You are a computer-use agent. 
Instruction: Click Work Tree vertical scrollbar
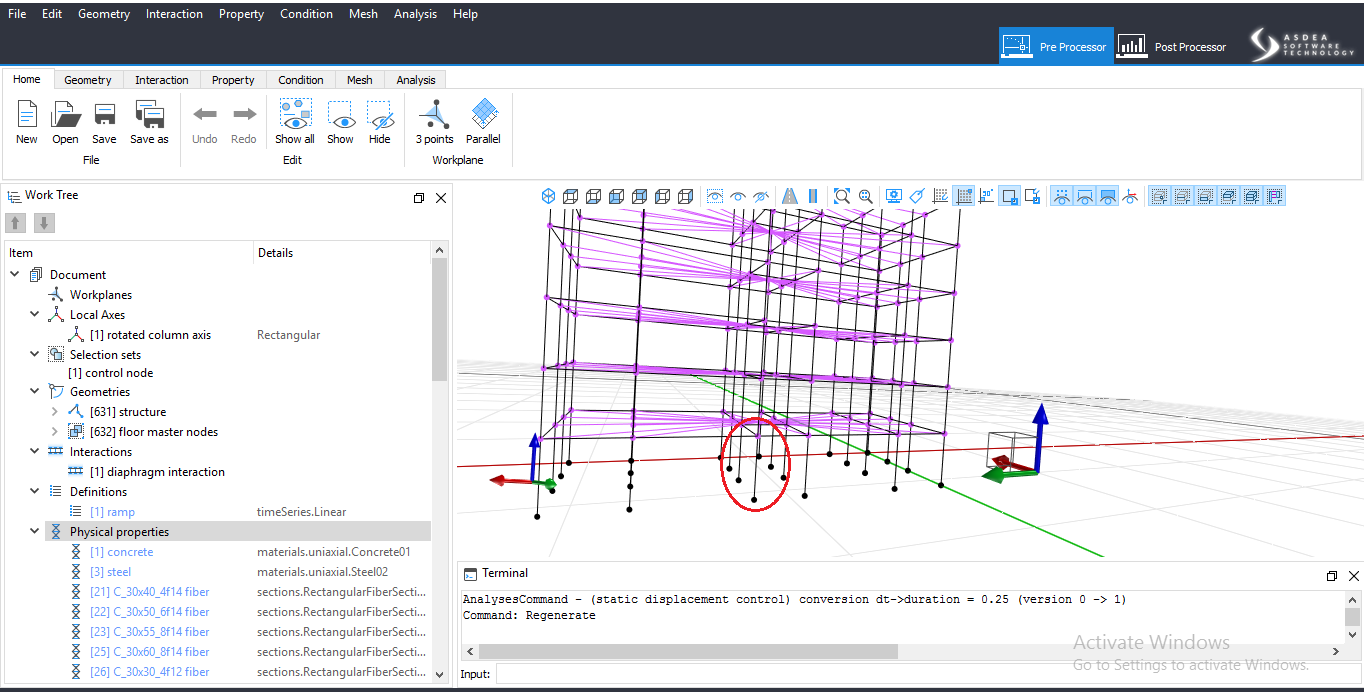439,320
